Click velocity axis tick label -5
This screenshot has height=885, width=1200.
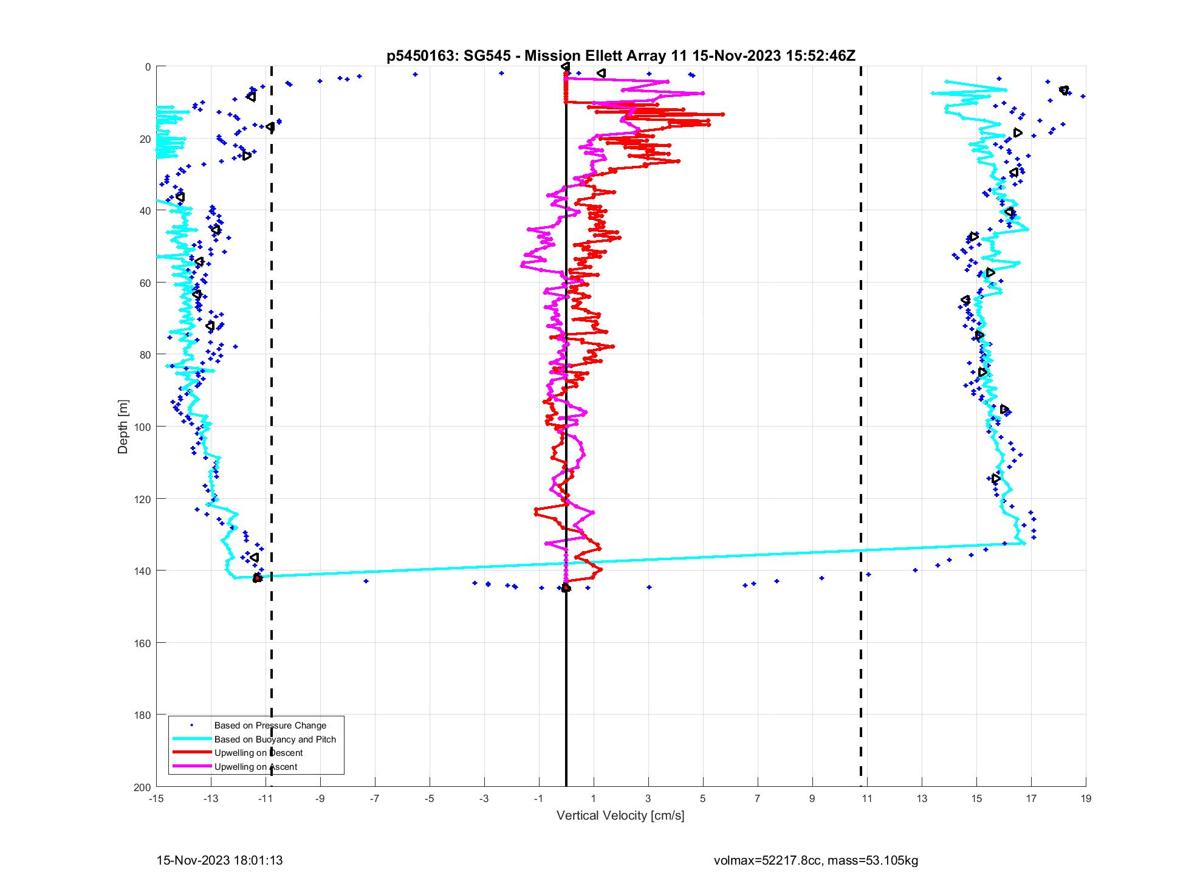tap(430, 799)
